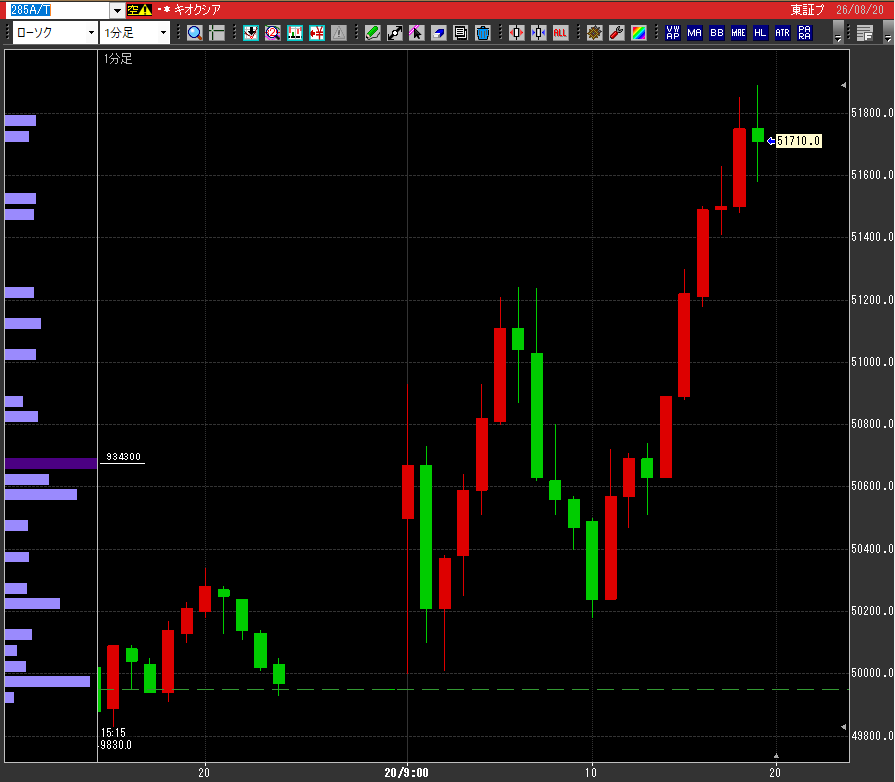Click the キオクシア stock name

pos(197,10)
